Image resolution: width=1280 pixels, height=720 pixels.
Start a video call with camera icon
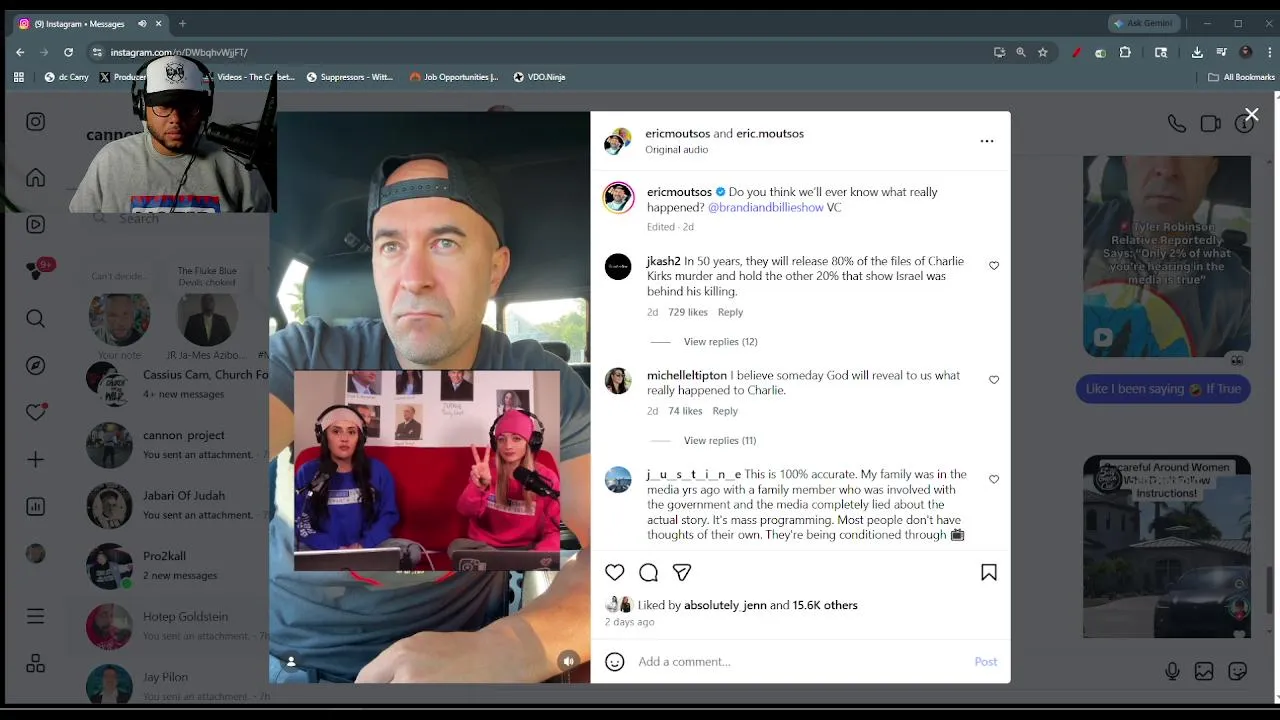point(1210,124)
